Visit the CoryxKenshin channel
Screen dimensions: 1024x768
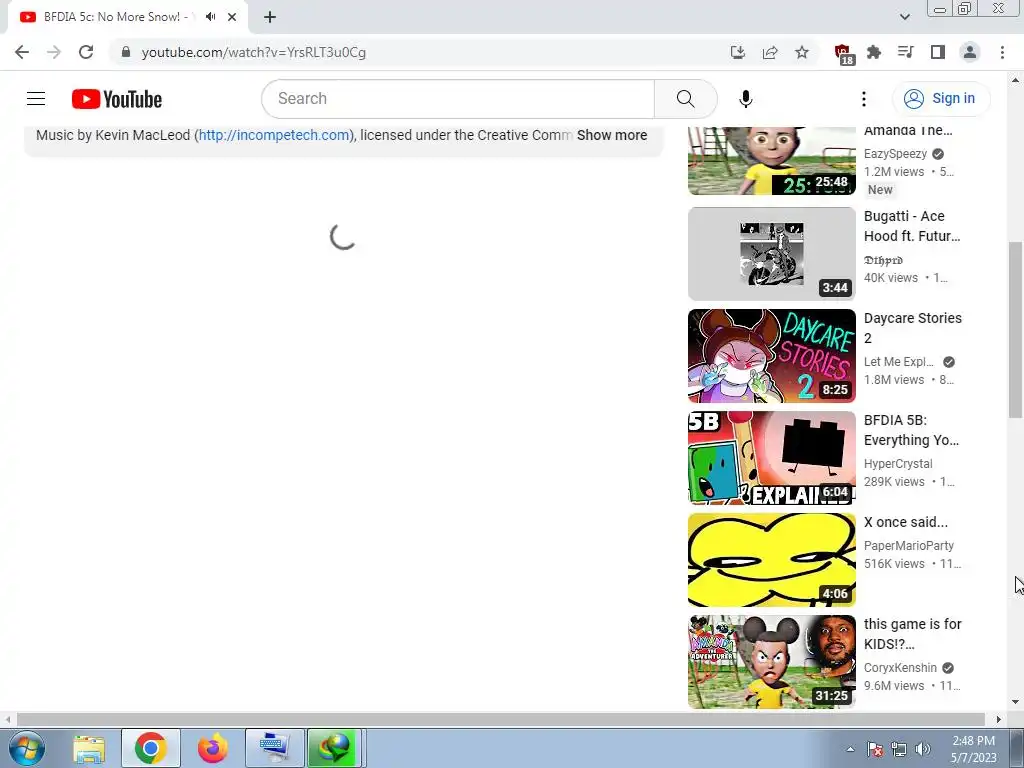[x=900, y=667]
